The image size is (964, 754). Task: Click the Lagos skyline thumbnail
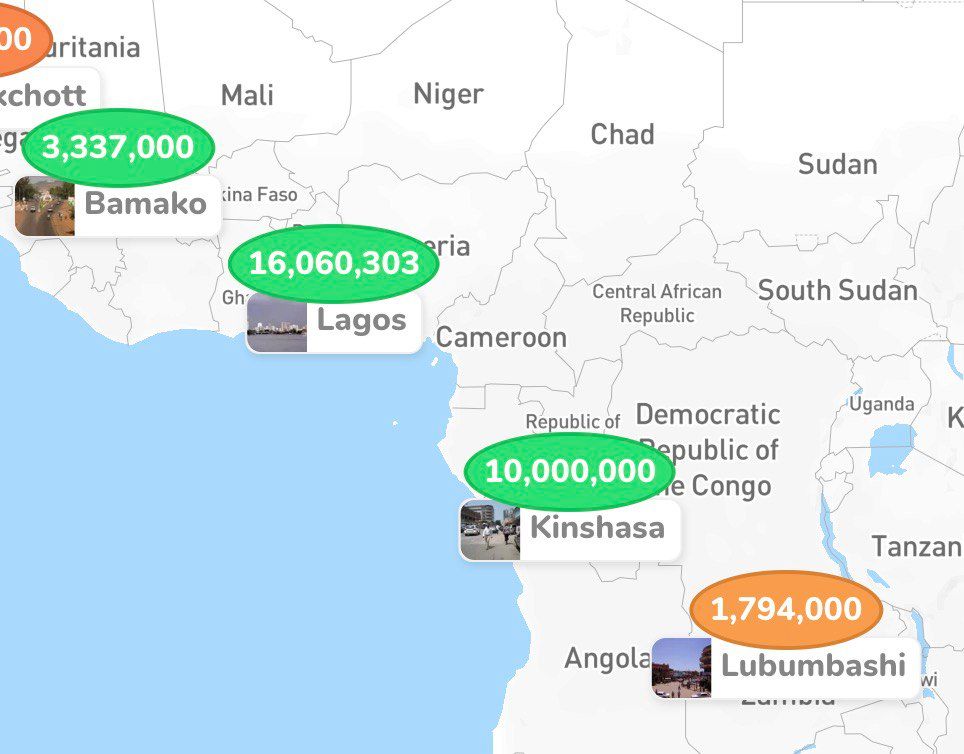277,322
